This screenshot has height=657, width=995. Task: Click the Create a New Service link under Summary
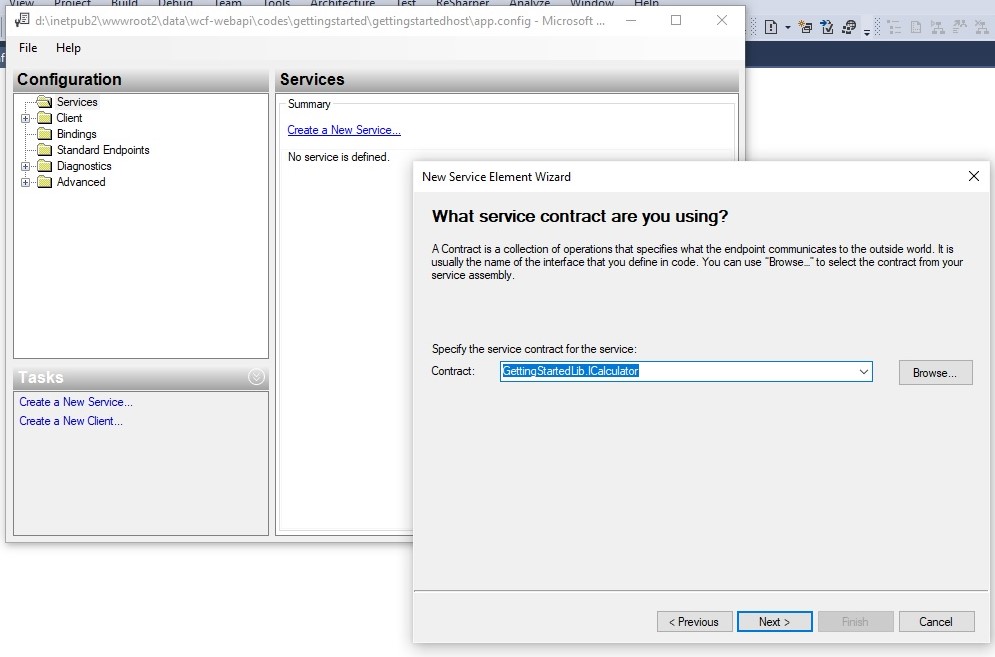click(344, 130)
